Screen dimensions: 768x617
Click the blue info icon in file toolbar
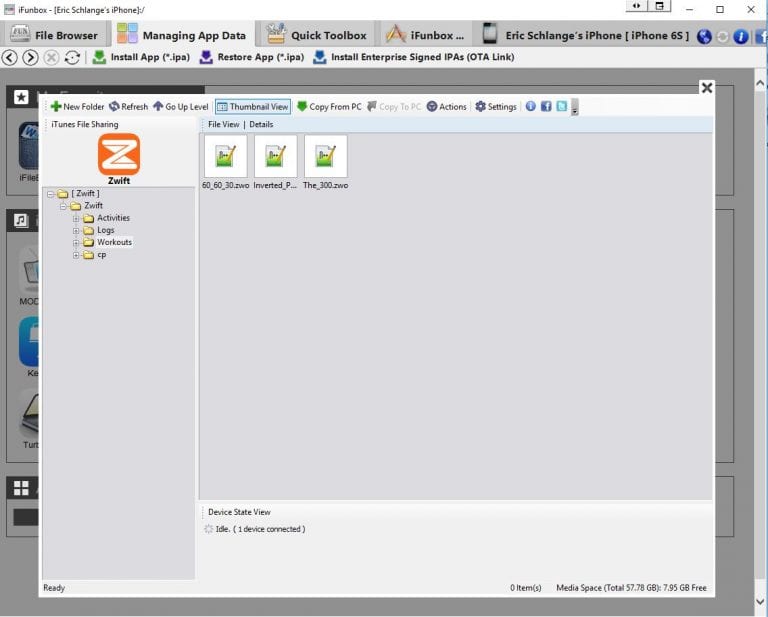tap(530, 107)
